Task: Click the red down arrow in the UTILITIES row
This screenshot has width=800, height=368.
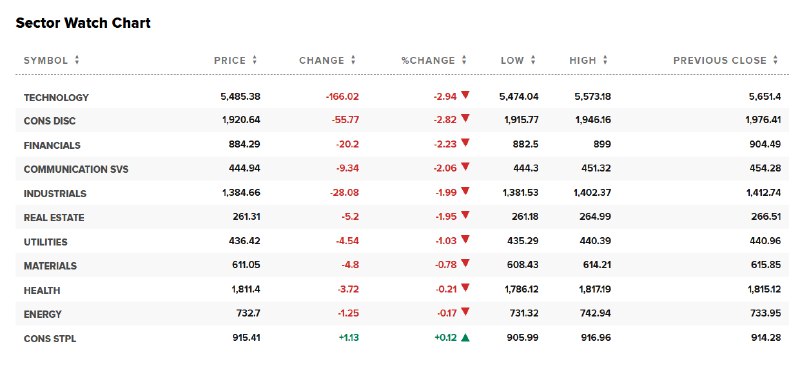Action: click(465, 239)
